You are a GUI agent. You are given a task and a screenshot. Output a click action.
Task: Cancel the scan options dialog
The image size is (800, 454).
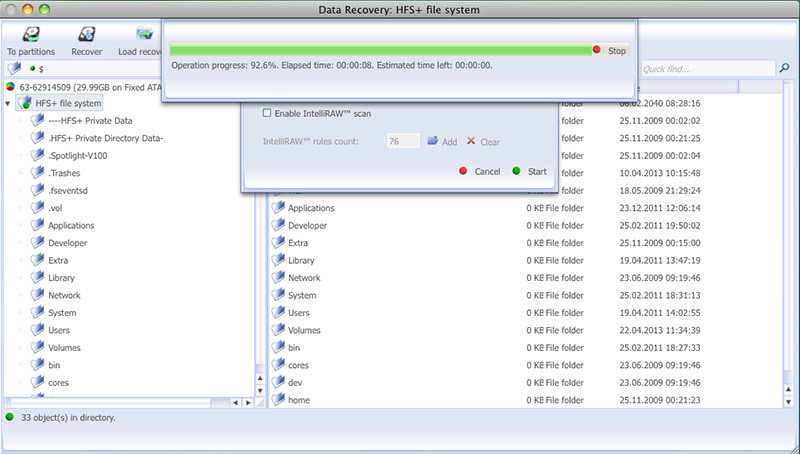pos(479,171)
